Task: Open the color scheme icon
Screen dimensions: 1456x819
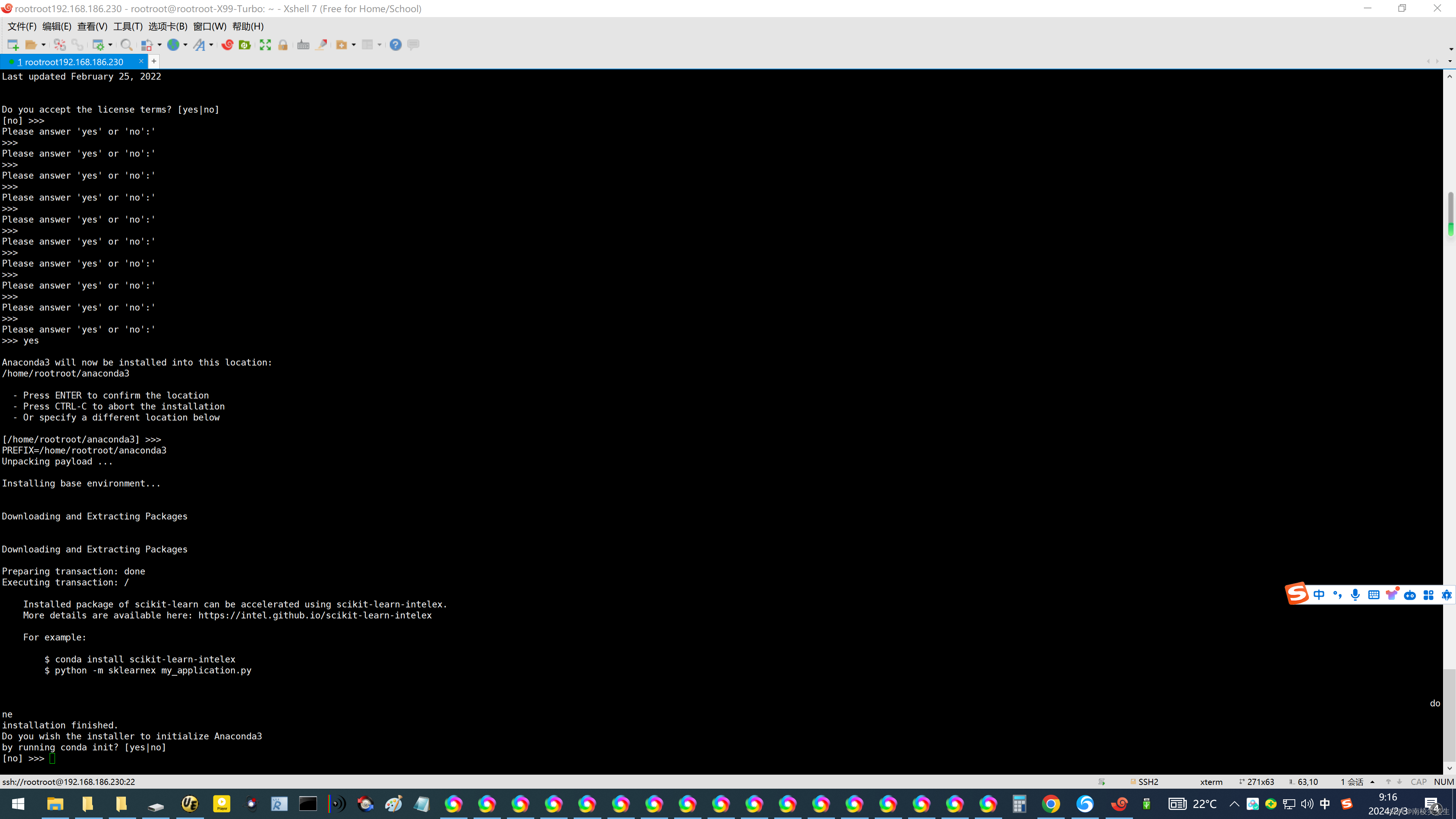Action: 146,45
